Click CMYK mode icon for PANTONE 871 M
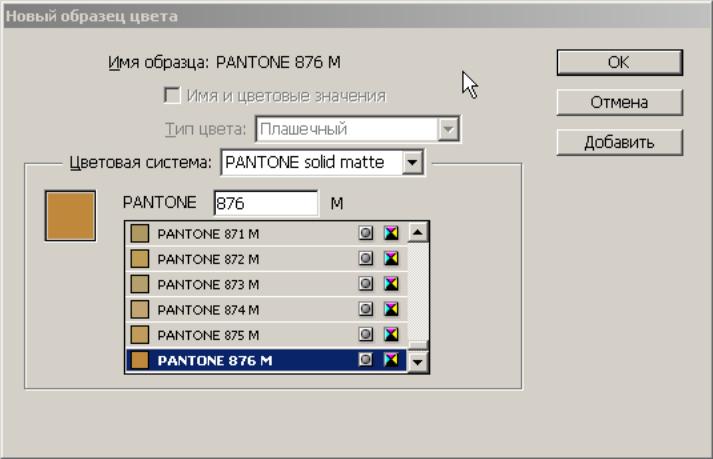Viewport: 713px width, 459px height. point(391,233)
